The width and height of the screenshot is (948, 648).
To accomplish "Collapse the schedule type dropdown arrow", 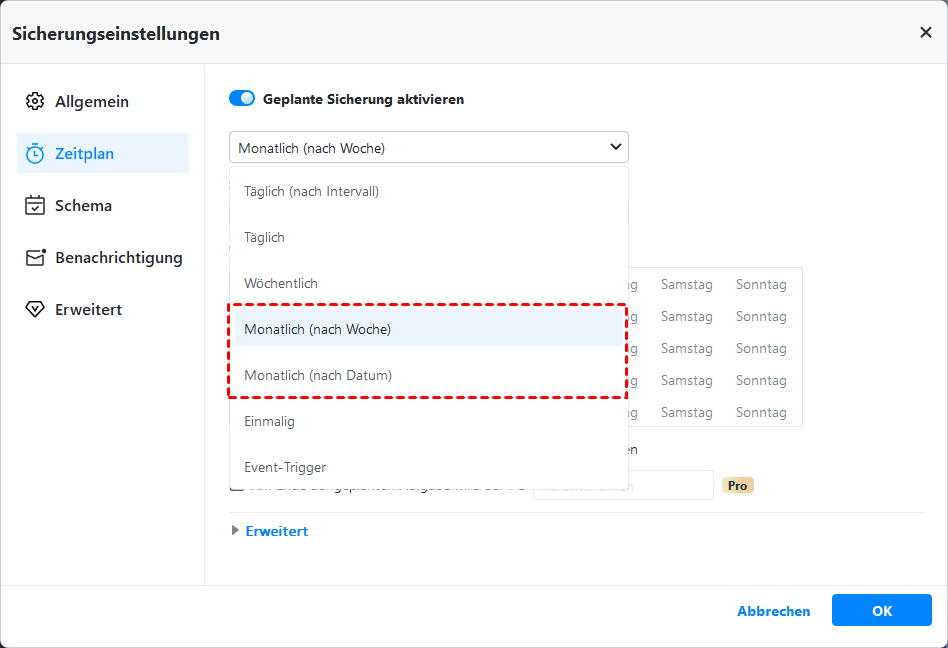I will coord(615,148).
